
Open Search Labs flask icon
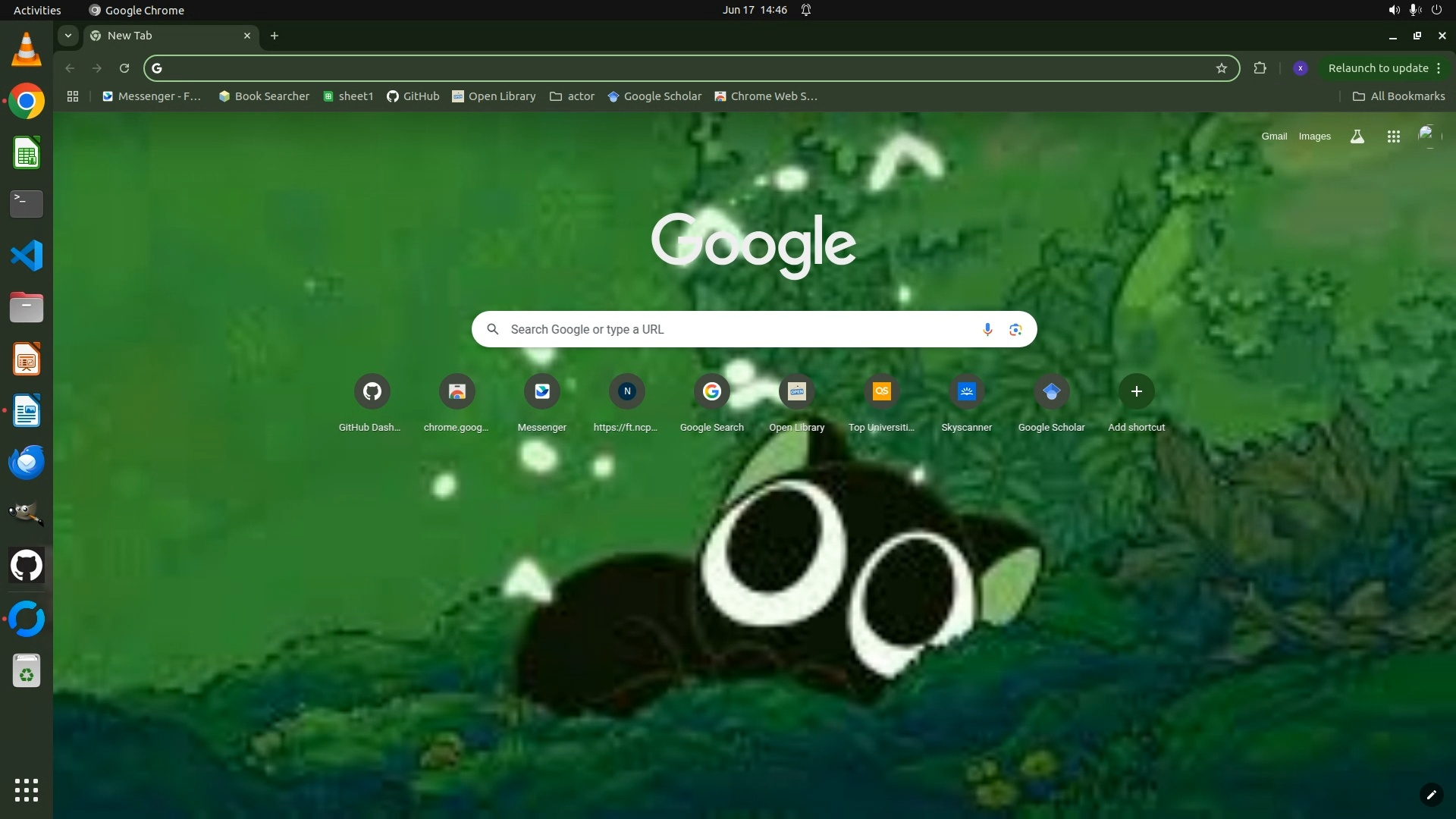point(1357,136)
